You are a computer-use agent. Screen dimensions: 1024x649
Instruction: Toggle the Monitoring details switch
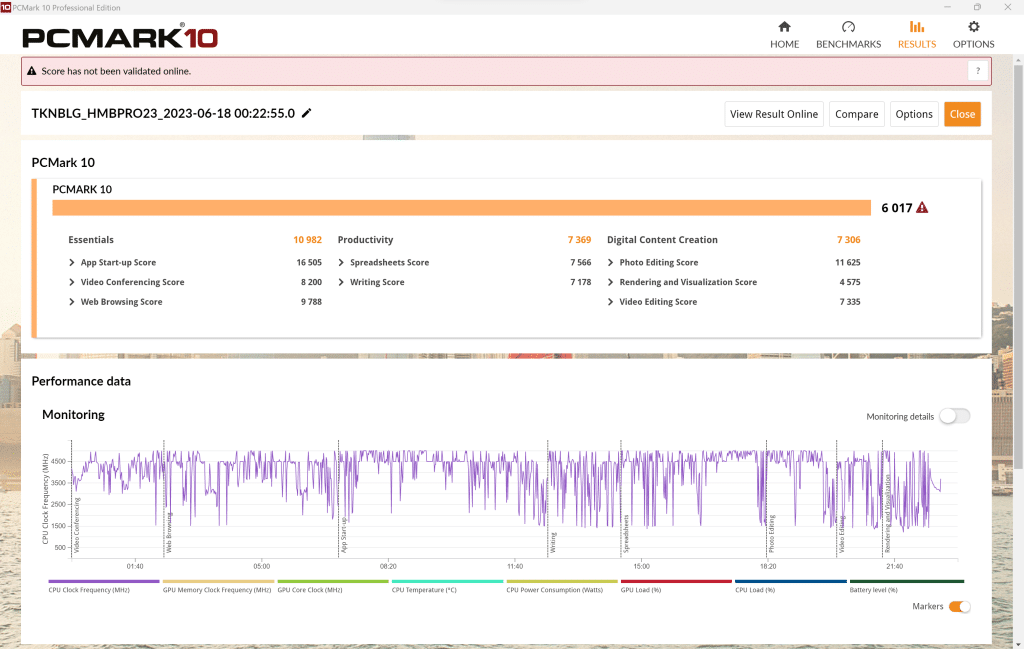955,416
